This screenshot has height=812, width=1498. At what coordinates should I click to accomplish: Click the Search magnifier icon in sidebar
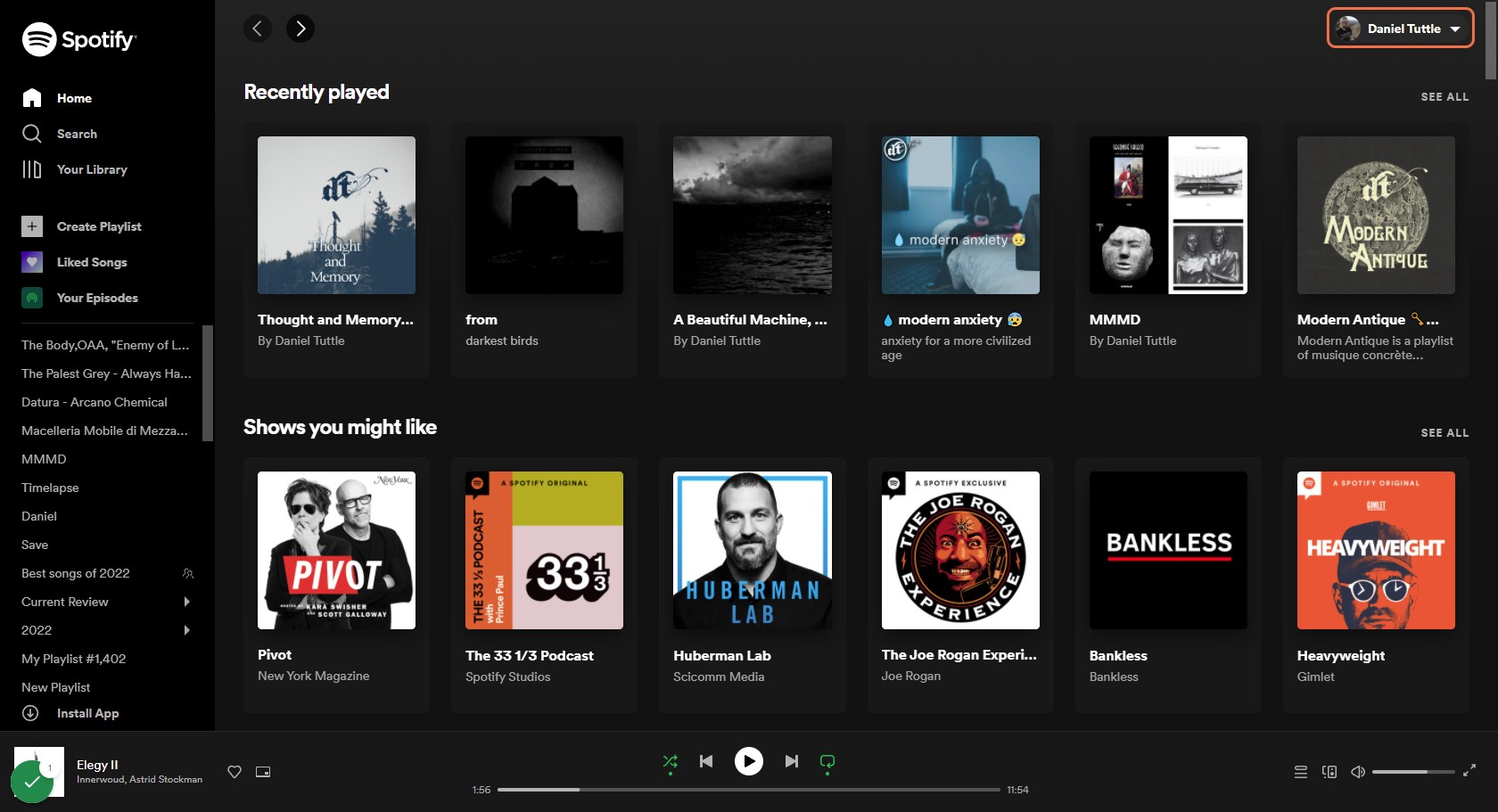[32, 134]
